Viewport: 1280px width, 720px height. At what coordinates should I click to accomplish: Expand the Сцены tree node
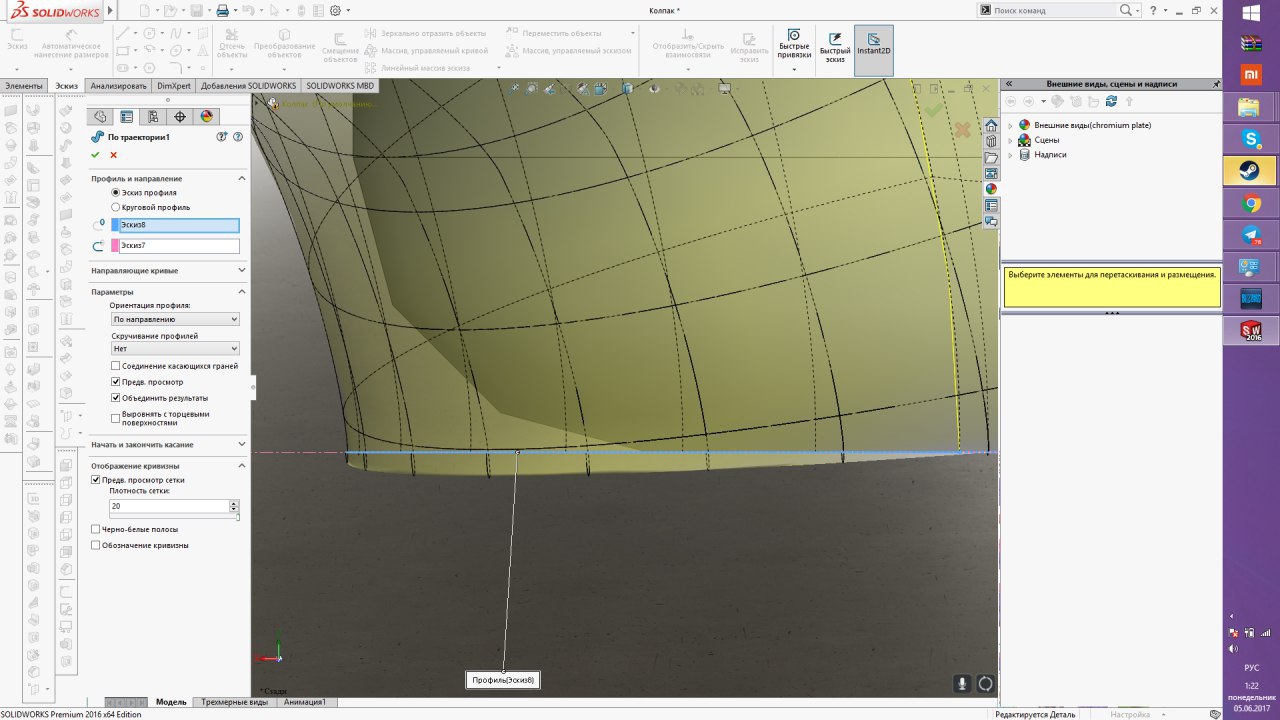coord(1010,140)
